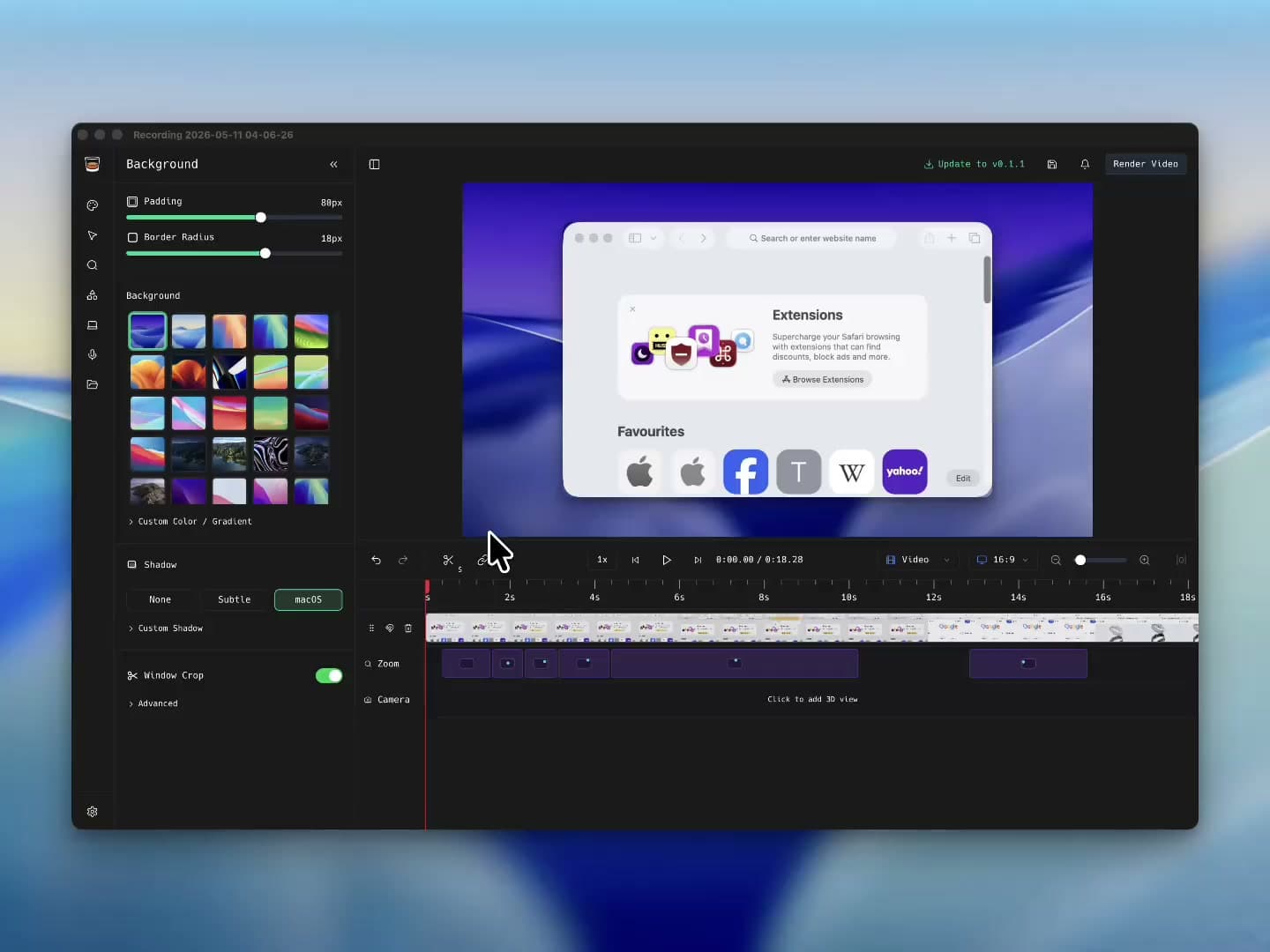Open settings gear at sidebar bottom
The image size is (1270, 952).
pos(92,812)
